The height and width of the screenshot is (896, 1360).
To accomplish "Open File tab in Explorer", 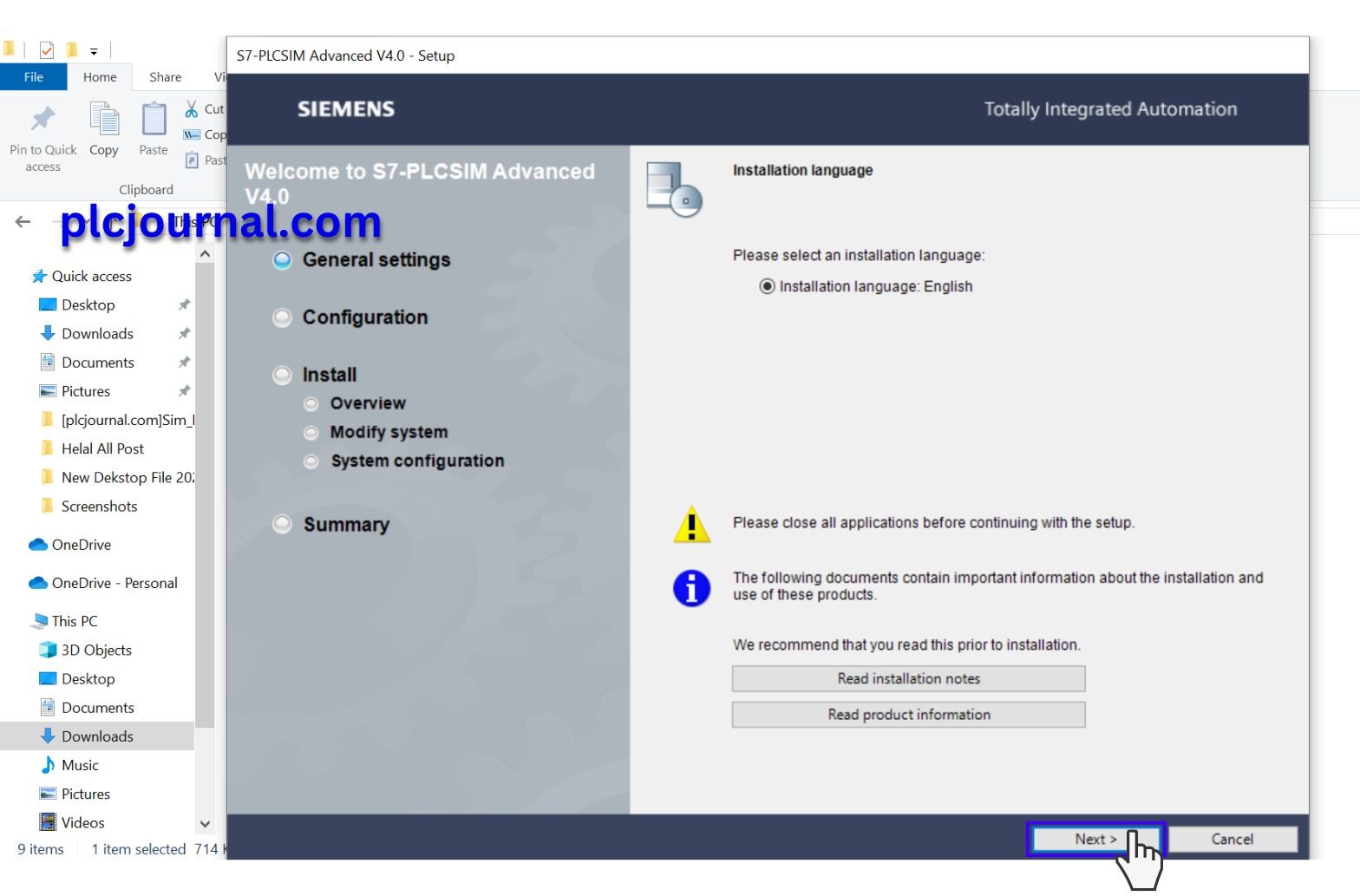I will [33, 77].
